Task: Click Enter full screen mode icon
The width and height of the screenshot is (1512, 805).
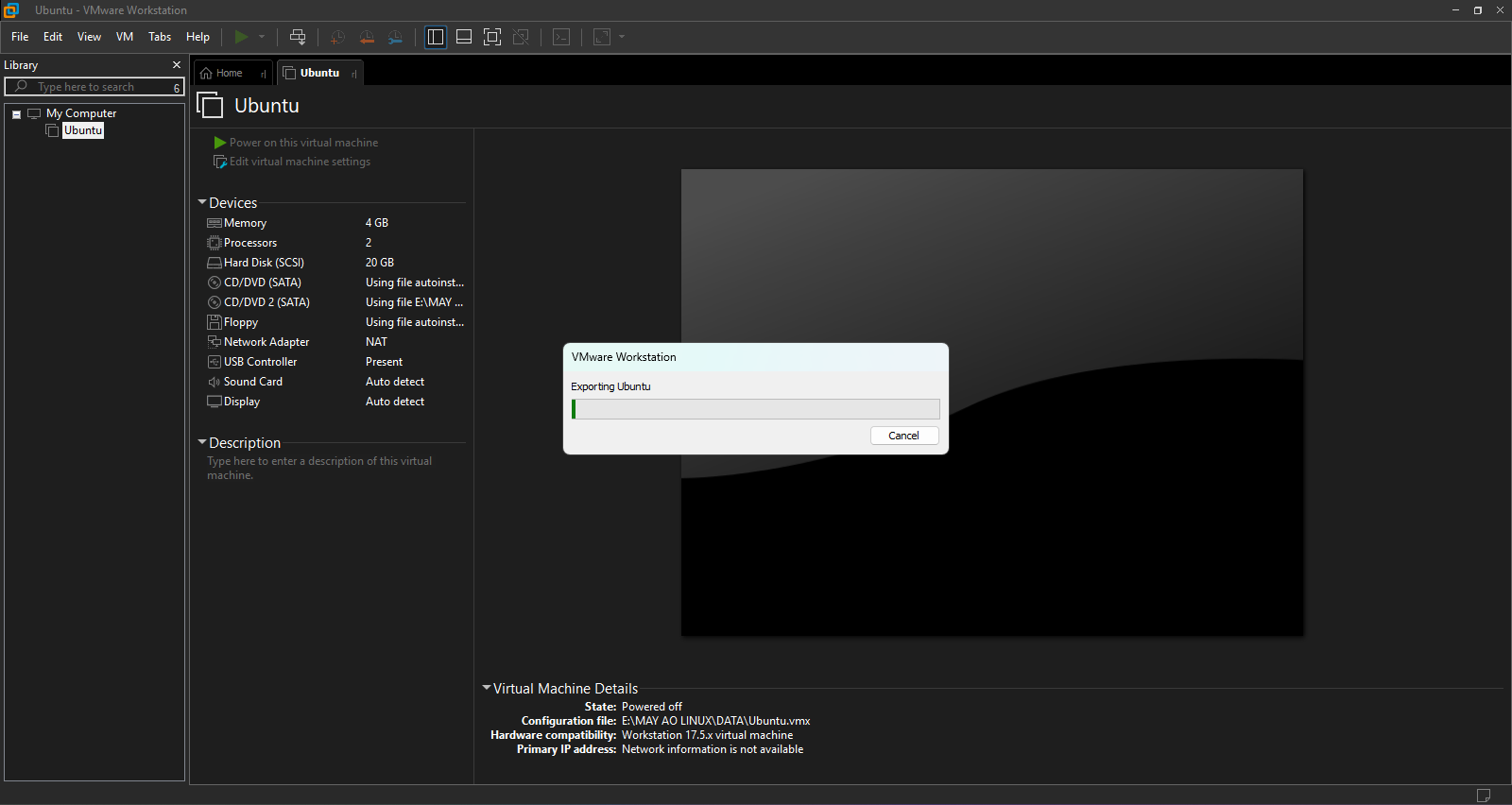Action: [x=492, y=37]
